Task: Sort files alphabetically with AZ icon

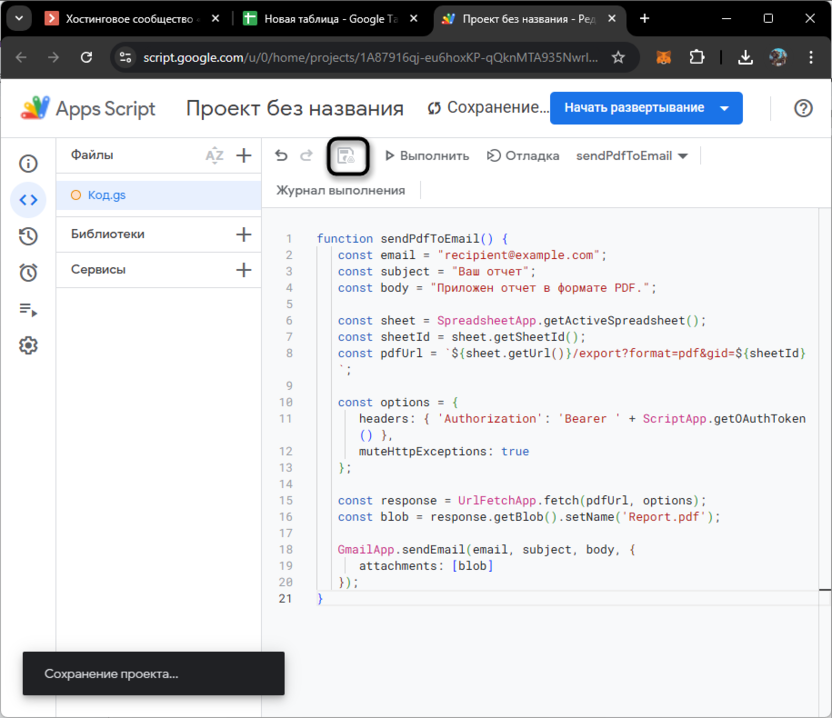Action: tap(214, 155)
